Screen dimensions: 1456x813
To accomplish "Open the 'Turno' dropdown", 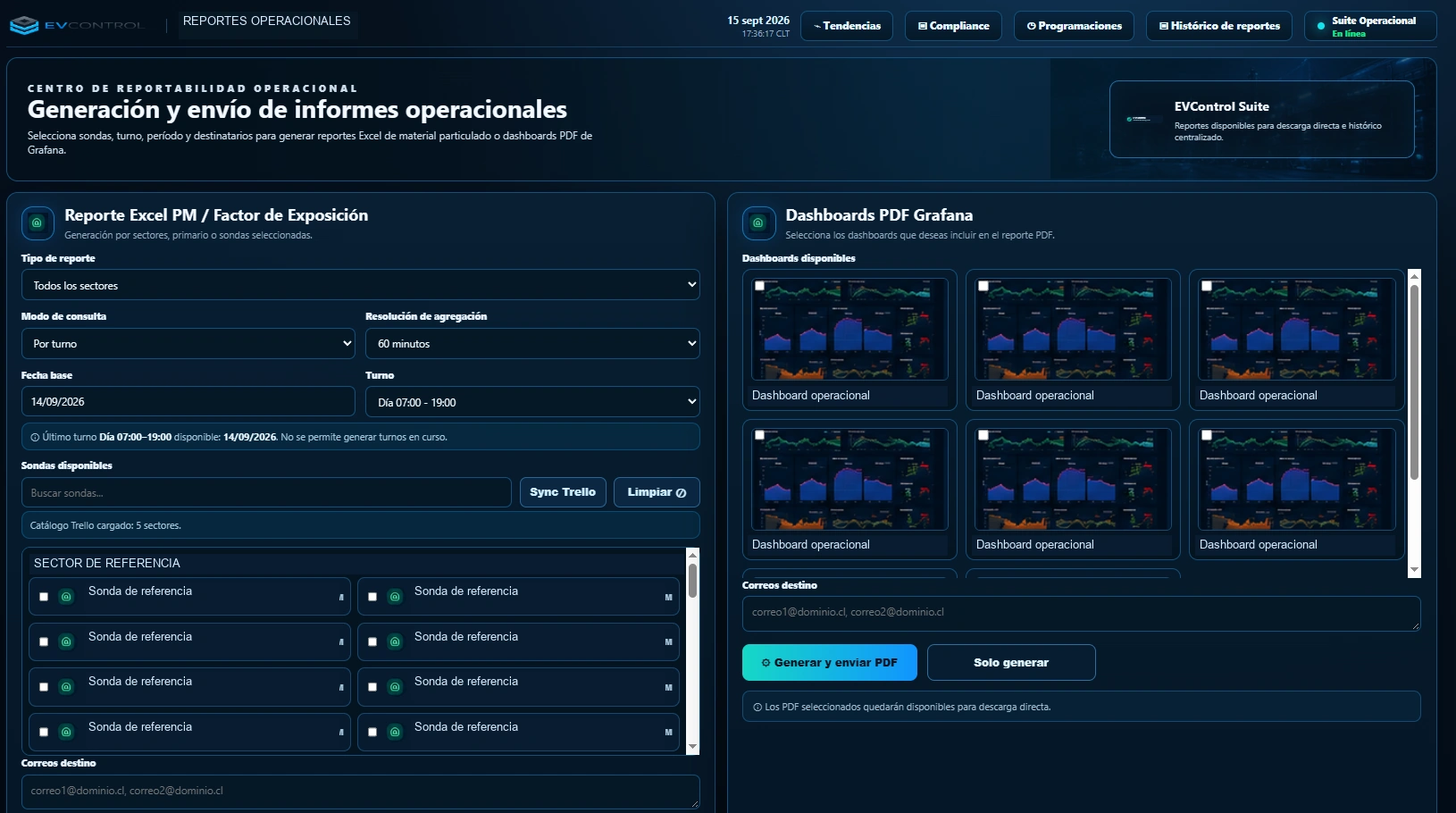I will point(532,402).
